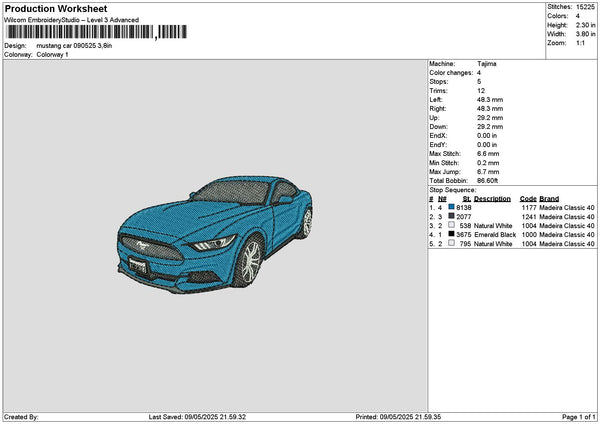Click the Brand column header
This screenshot has width=600, height=424.
click(549, 198)
